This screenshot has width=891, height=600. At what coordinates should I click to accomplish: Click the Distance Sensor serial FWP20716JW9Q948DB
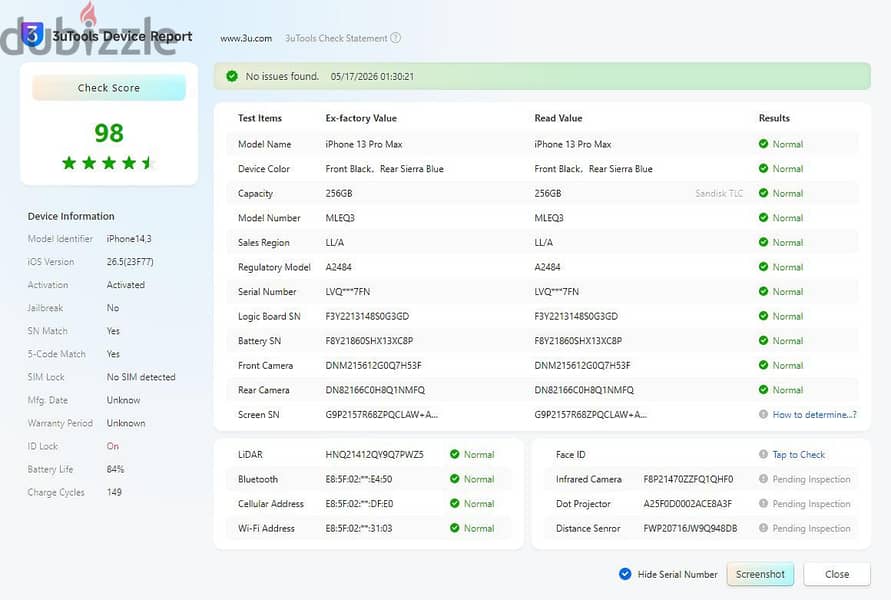pyautogui.click(x=690, y=528)
